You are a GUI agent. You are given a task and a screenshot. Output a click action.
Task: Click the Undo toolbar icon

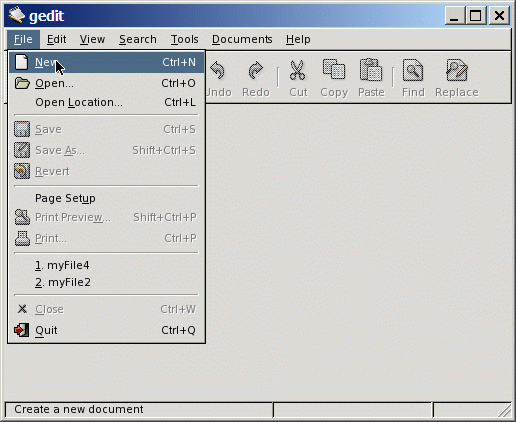tap(218, 71)
